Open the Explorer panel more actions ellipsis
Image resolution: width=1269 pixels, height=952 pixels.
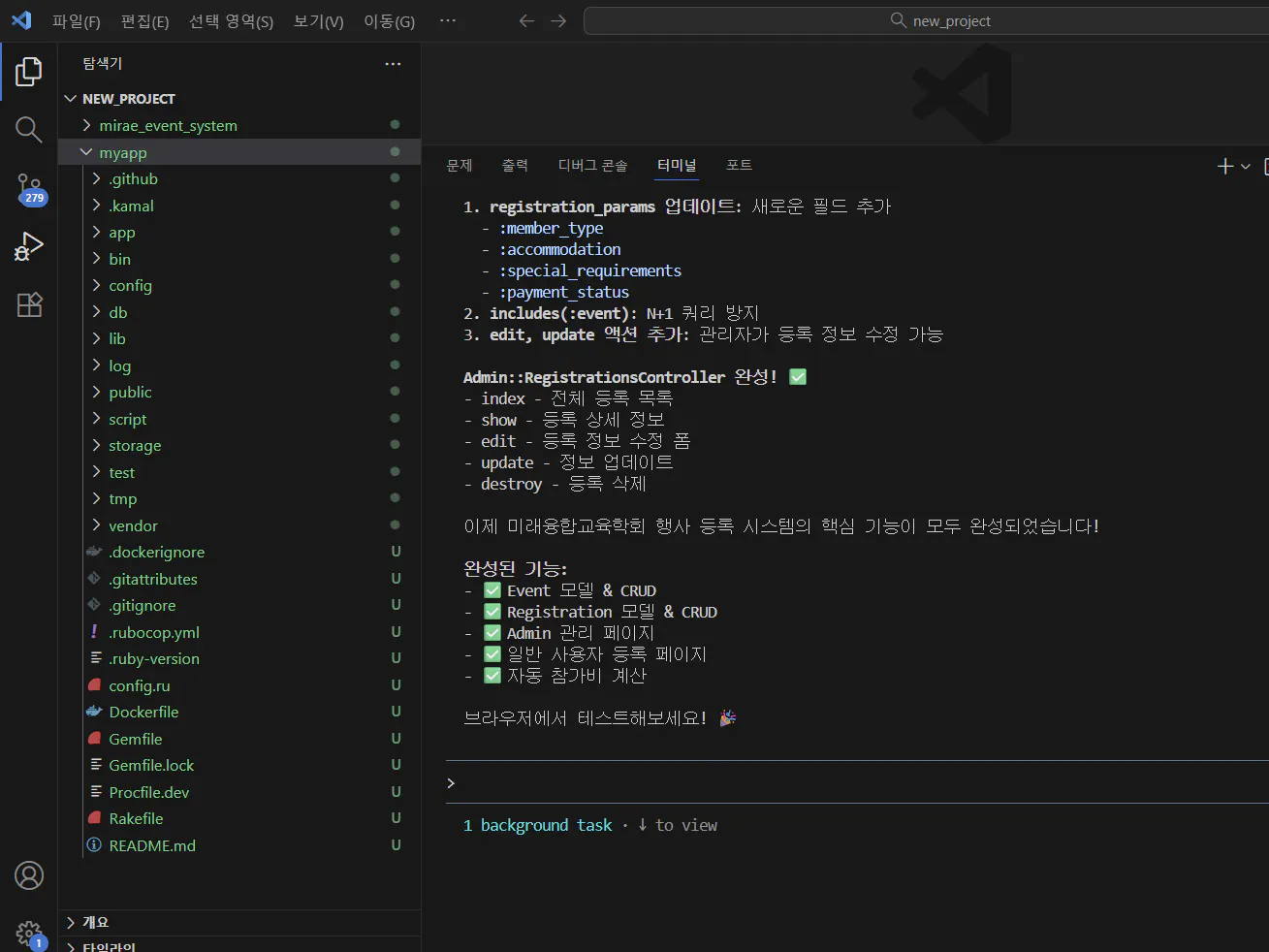pyautogui.click(x=393, y=64)
